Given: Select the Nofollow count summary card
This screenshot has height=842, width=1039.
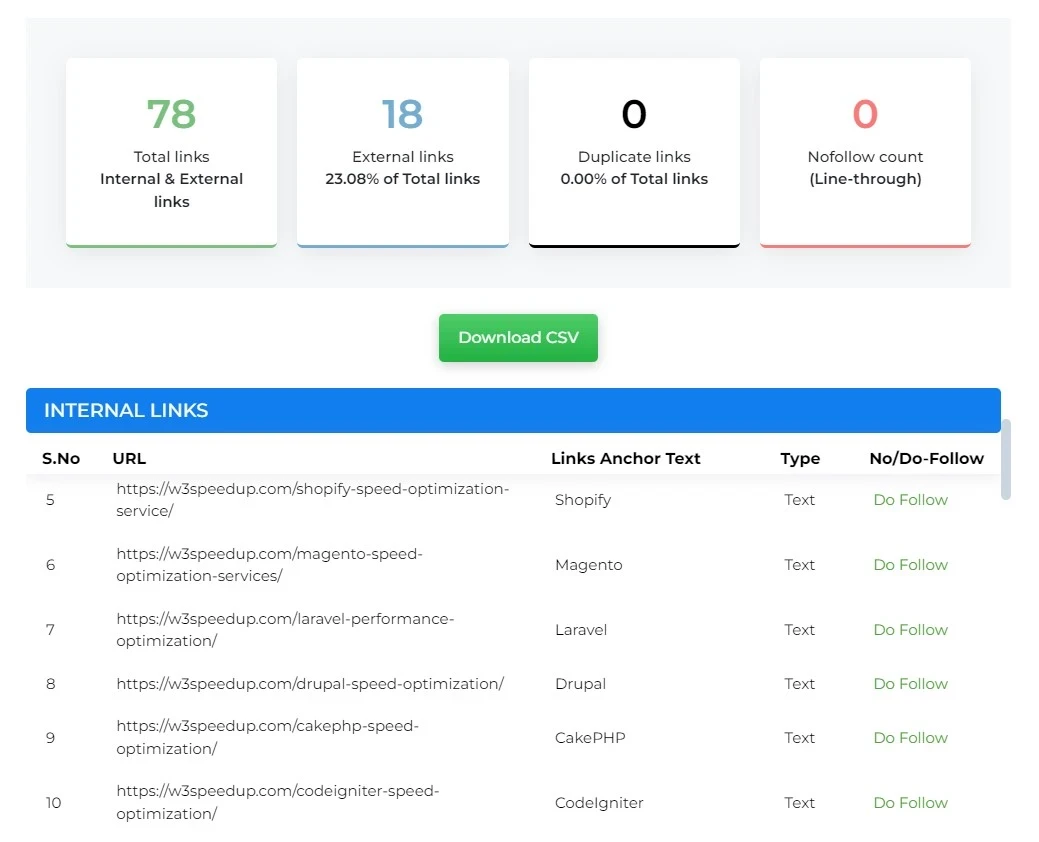Looking at the screenshot, I should click(x=865, y=151).
